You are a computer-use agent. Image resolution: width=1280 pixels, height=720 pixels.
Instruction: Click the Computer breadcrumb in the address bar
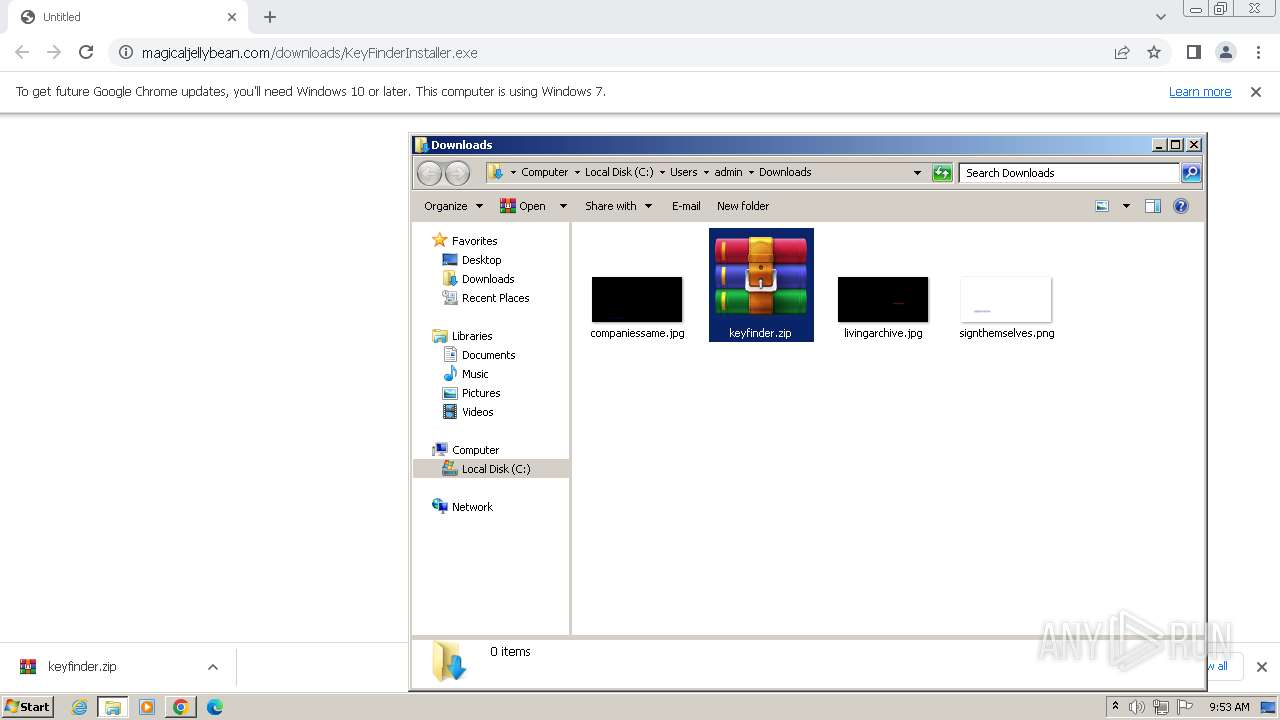pos(544,172)
